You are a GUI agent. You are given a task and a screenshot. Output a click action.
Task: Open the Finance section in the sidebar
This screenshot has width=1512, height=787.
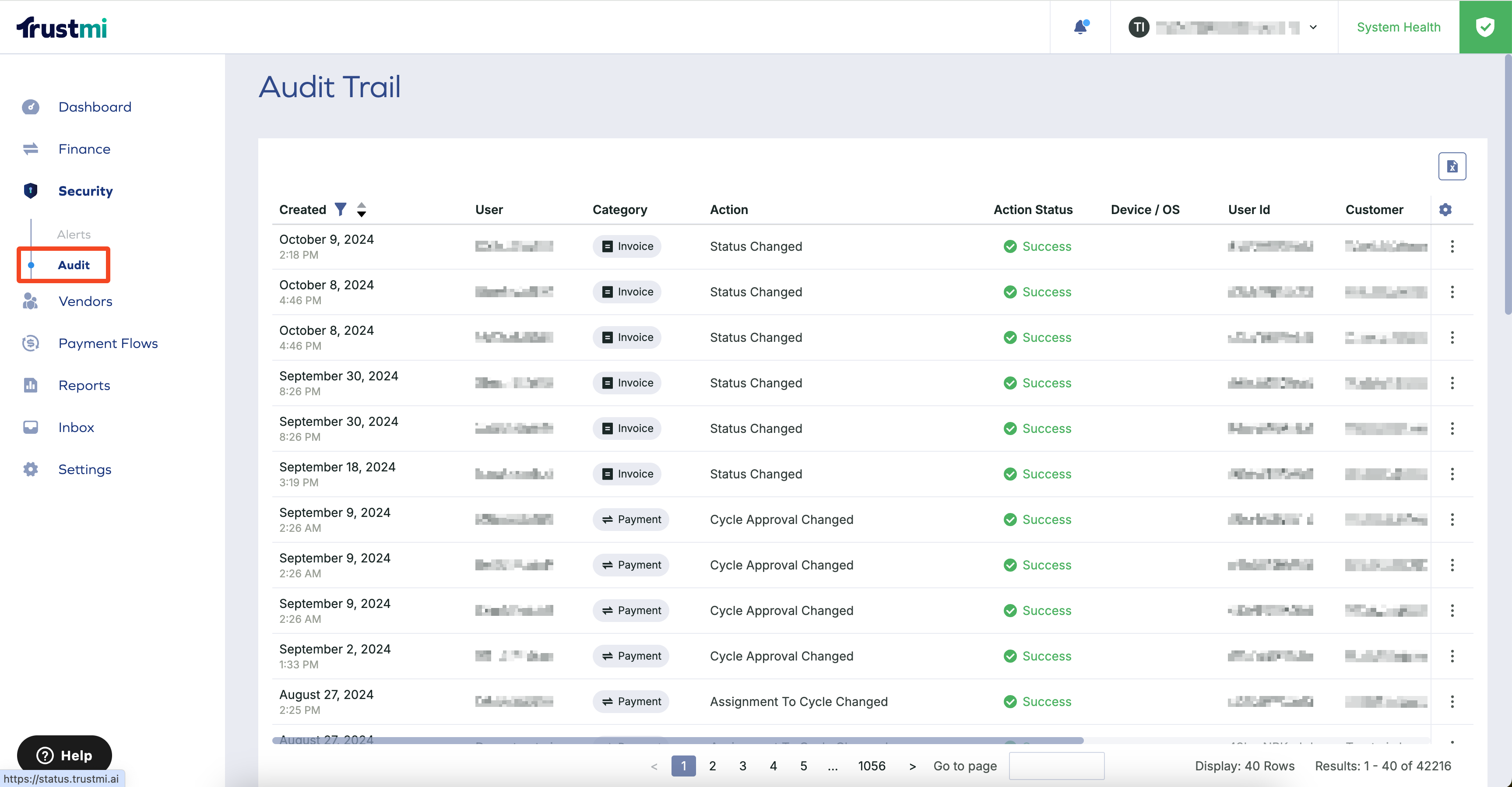(x=84, y=148)
